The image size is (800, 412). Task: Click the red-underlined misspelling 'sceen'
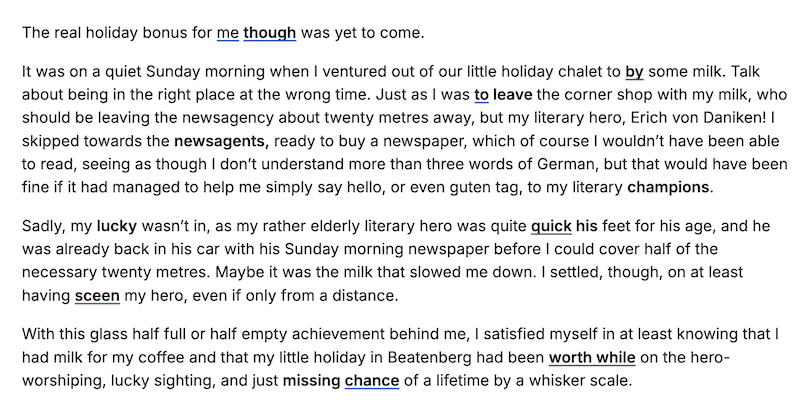pos(97,296)
